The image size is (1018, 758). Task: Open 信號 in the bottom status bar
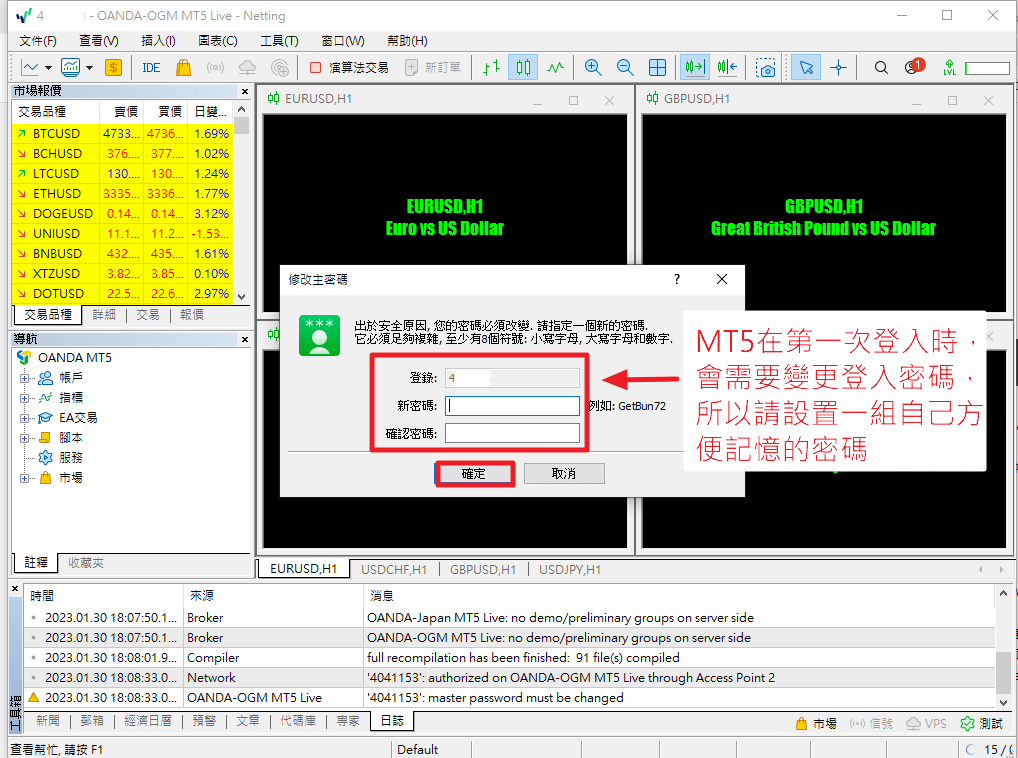871,723
